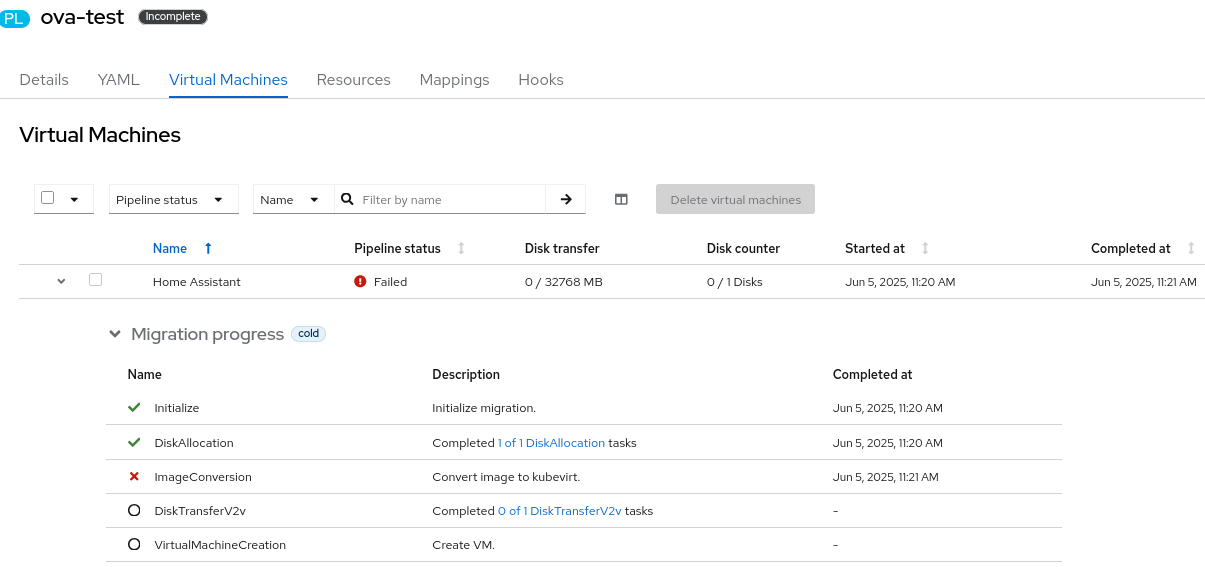Open the Name filter type dropdown
The height and width of the screenshot is (567, 1205).
[x=292, y=199]
